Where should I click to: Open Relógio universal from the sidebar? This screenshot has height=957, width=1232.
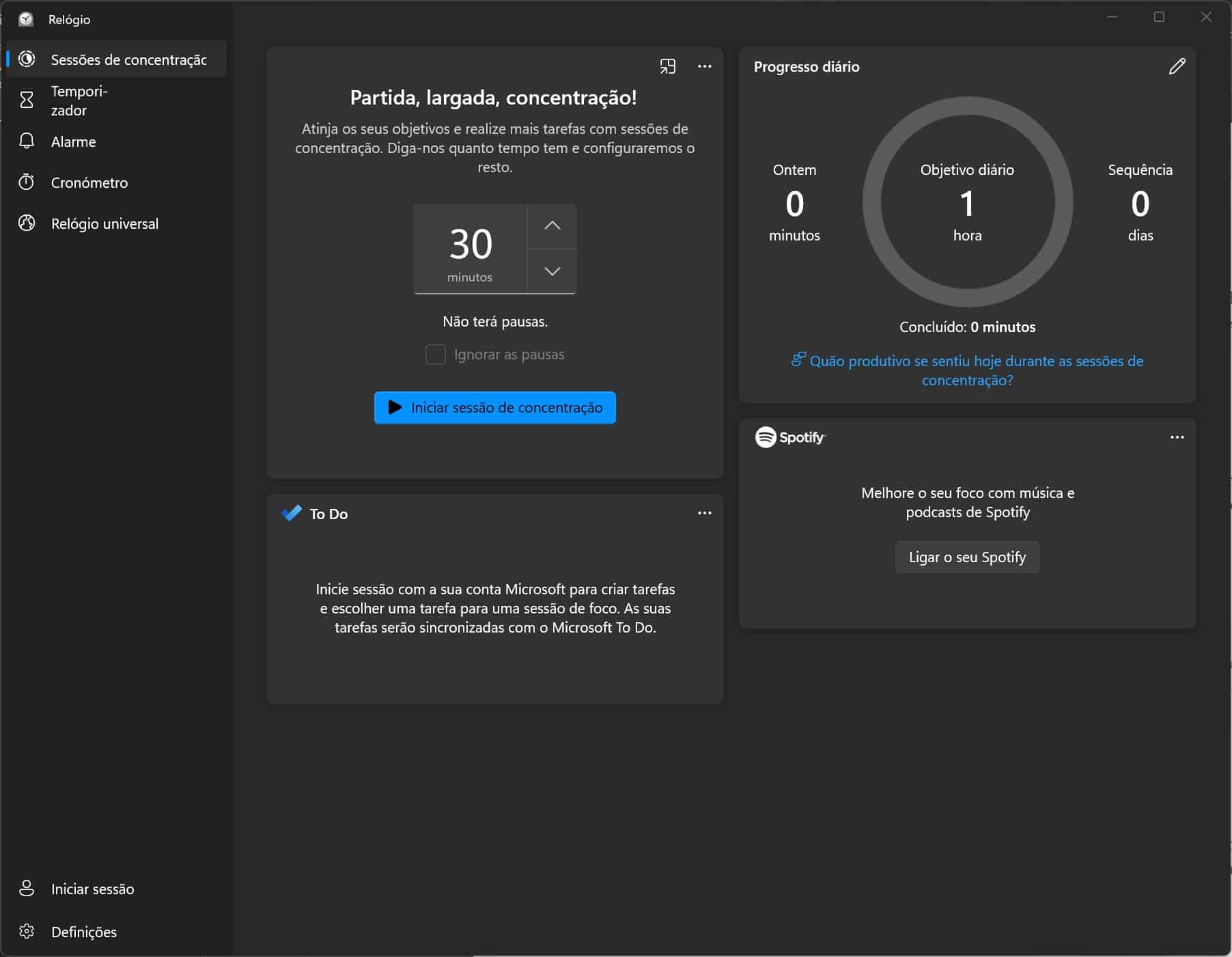[104, 223]
